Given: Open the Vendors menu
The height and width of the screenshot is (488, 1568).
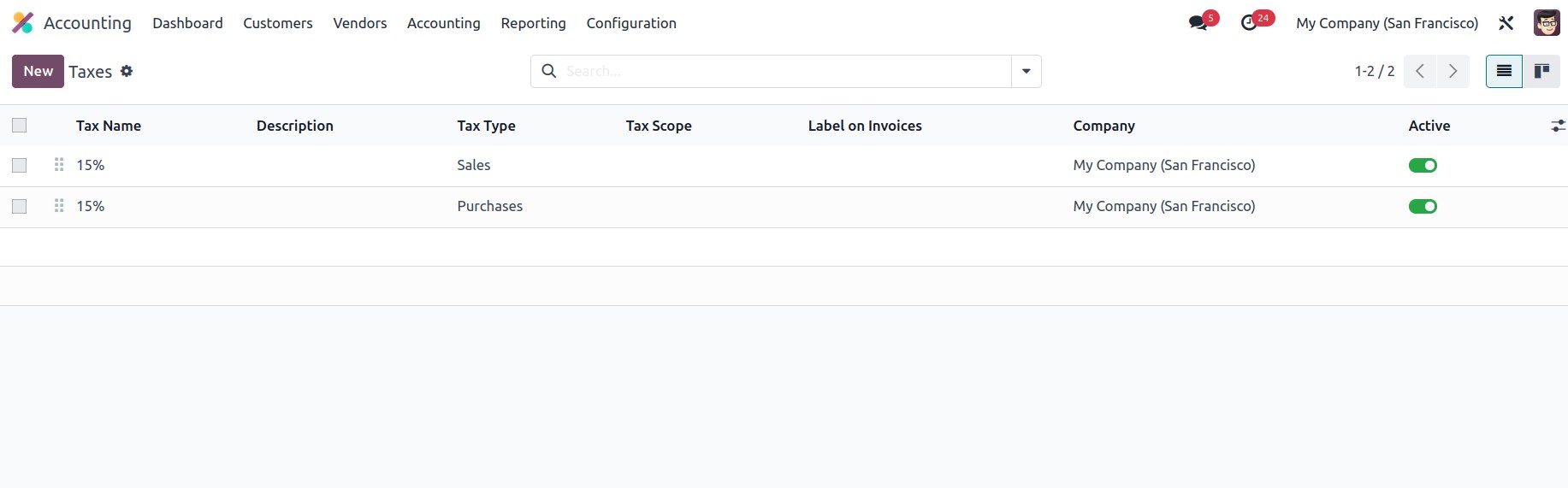Looking at the screenshot, I should pos(360,23).
